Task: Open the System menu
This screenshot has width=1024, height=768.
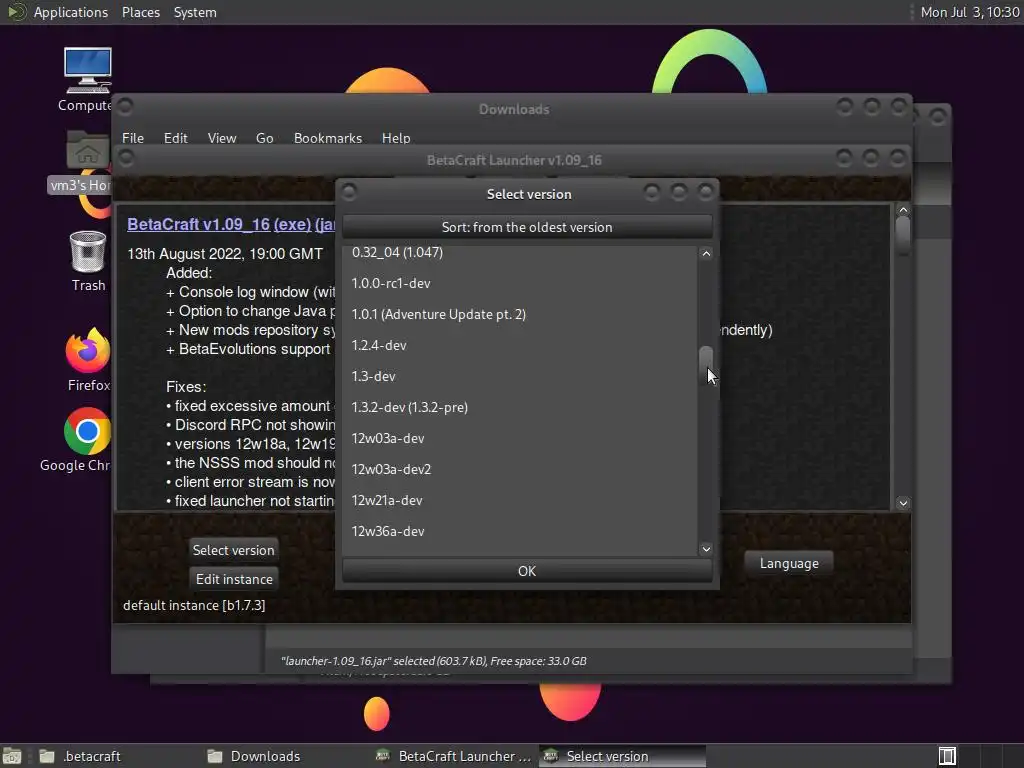Action: coord(195,12)
